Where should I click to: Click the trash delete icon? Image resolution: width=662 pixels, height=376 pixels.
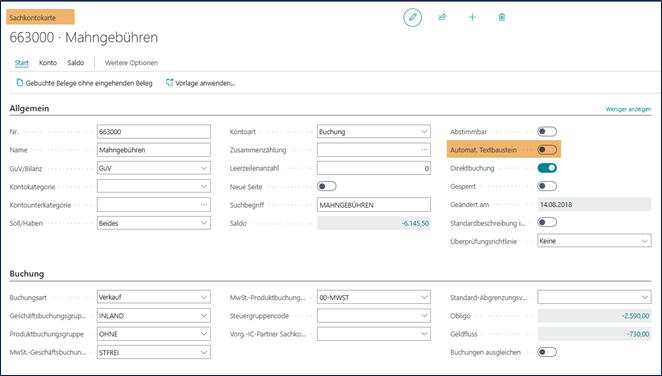click(x=502, y=17)
